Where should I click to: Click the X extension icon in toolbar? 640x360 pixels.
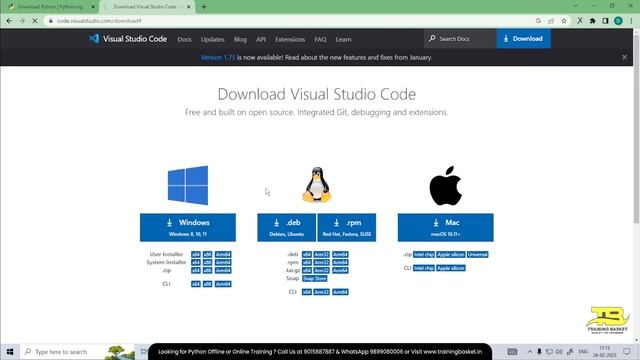coord(580,21)
